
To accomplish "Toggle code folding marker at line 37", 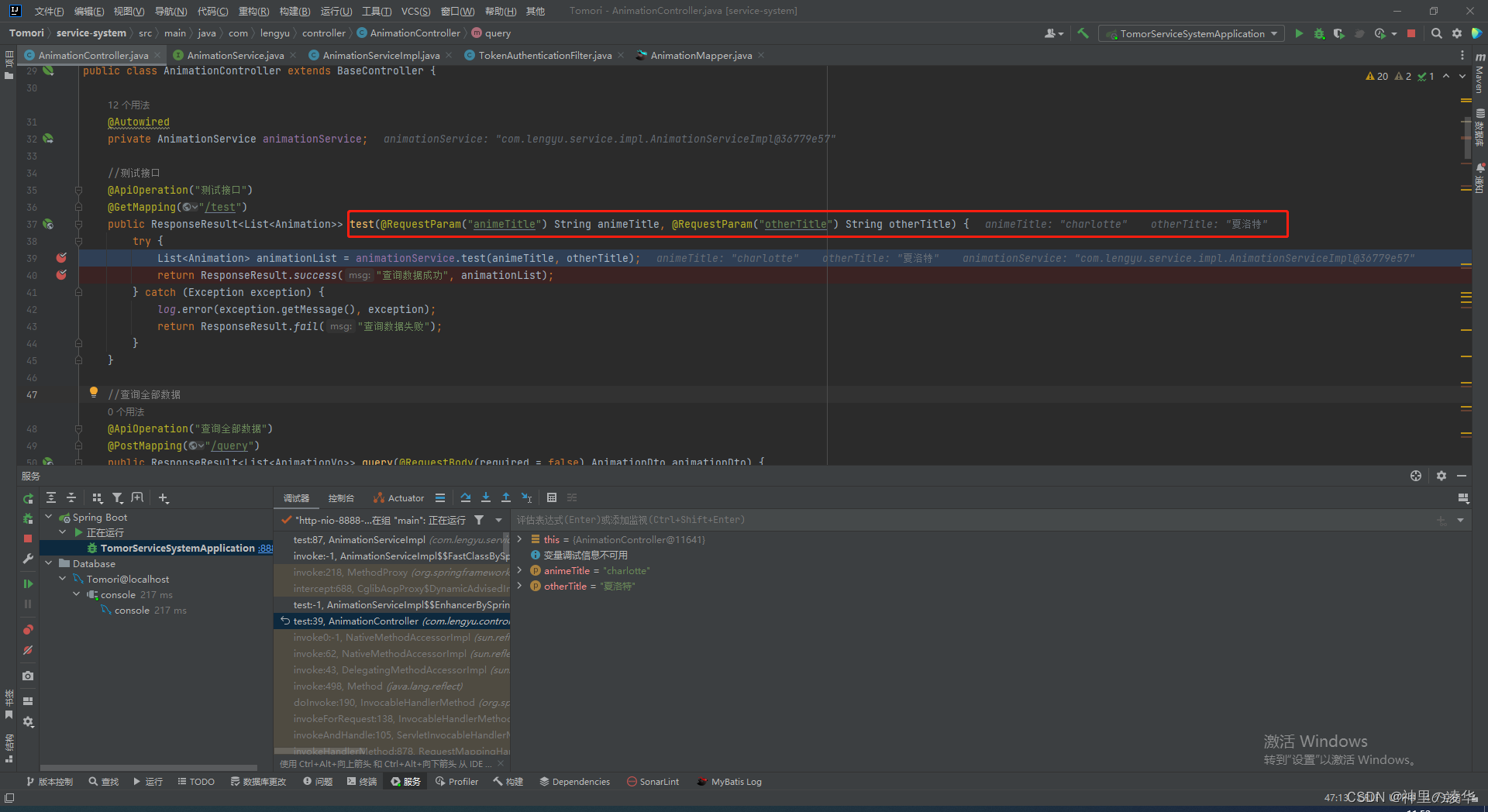I will pyautogui.click(x=78, y=224).
